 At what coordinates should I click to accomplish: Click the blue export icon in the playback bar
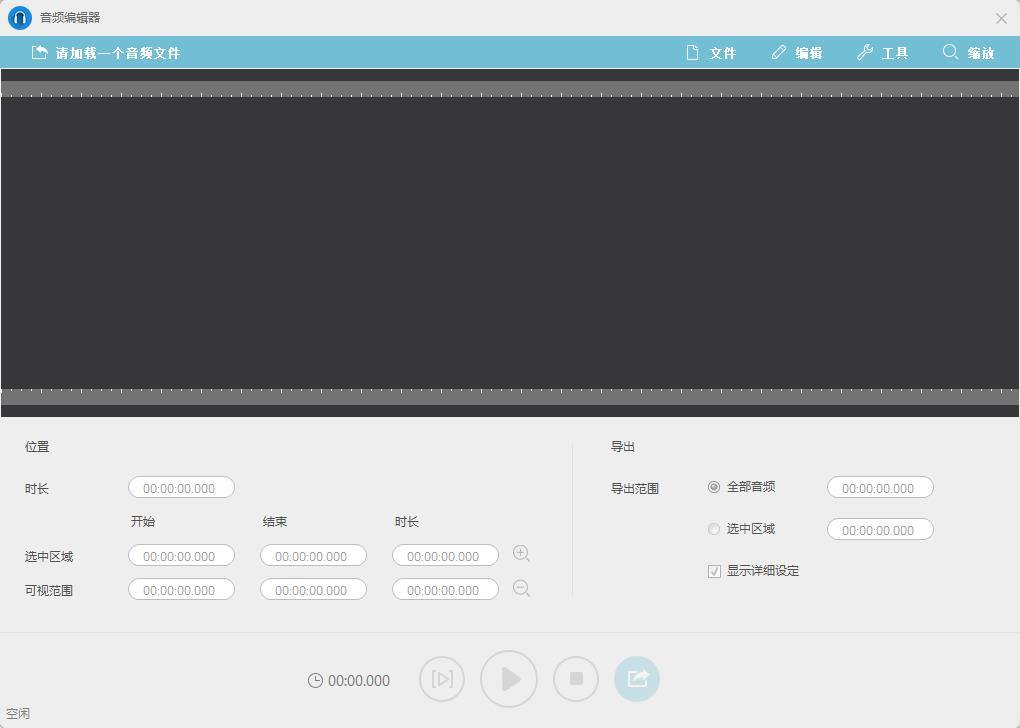point(637,678)
